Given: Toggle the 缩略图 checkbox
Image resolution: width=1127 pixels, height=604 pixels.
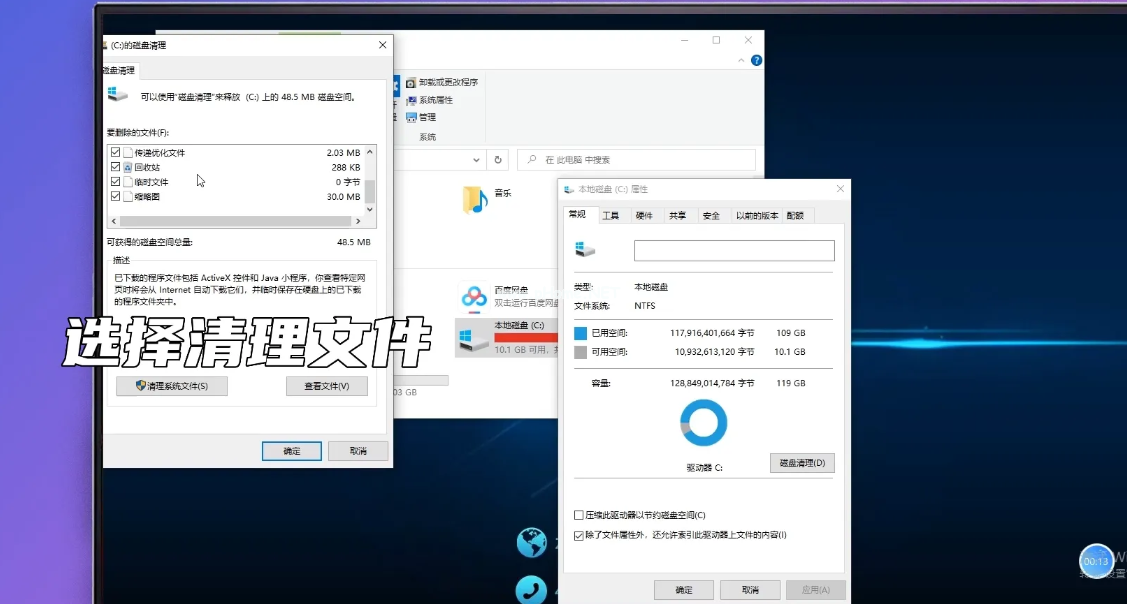Looking at the screenshot, I should pos(115,197).
